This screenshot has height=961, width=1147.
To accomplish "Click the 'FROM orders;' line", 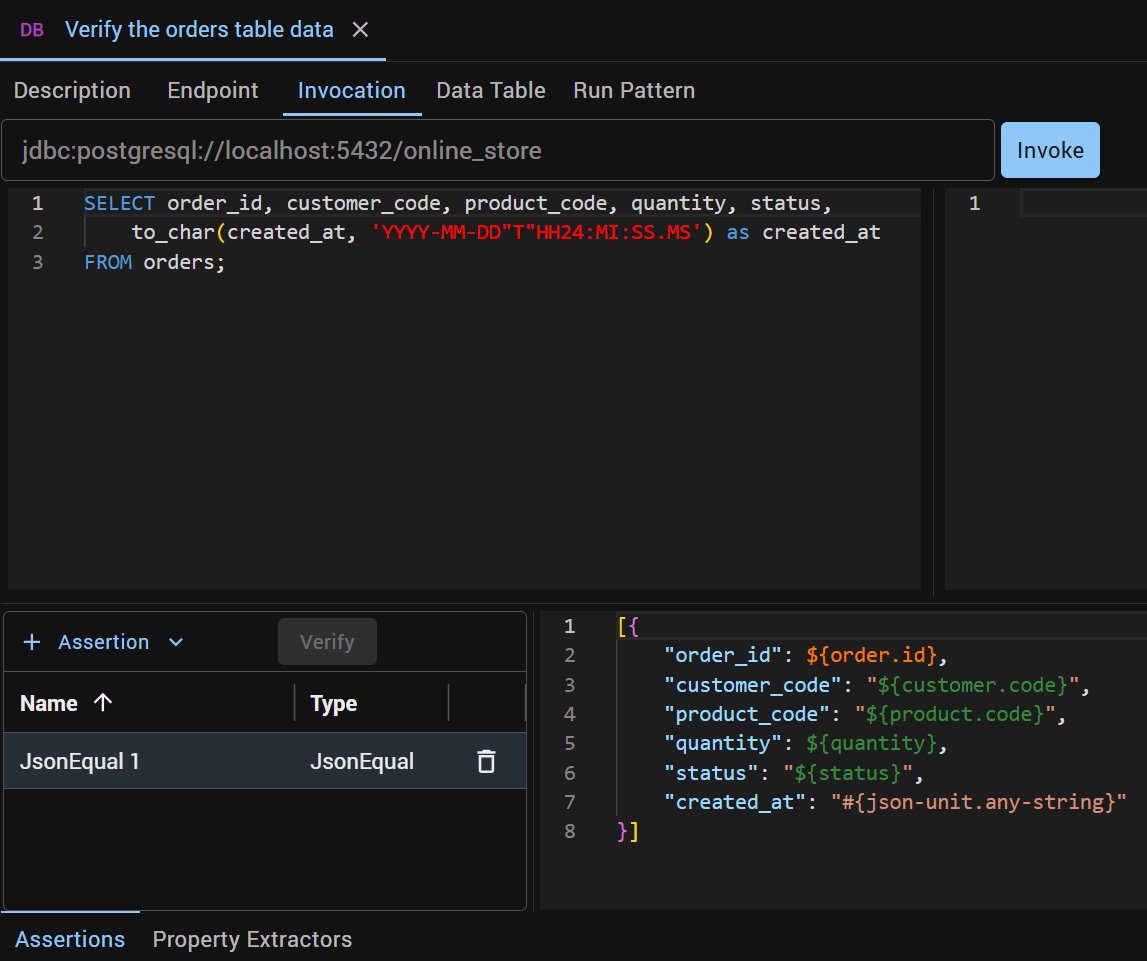I will pyautogui.click(x=154, y=262).
